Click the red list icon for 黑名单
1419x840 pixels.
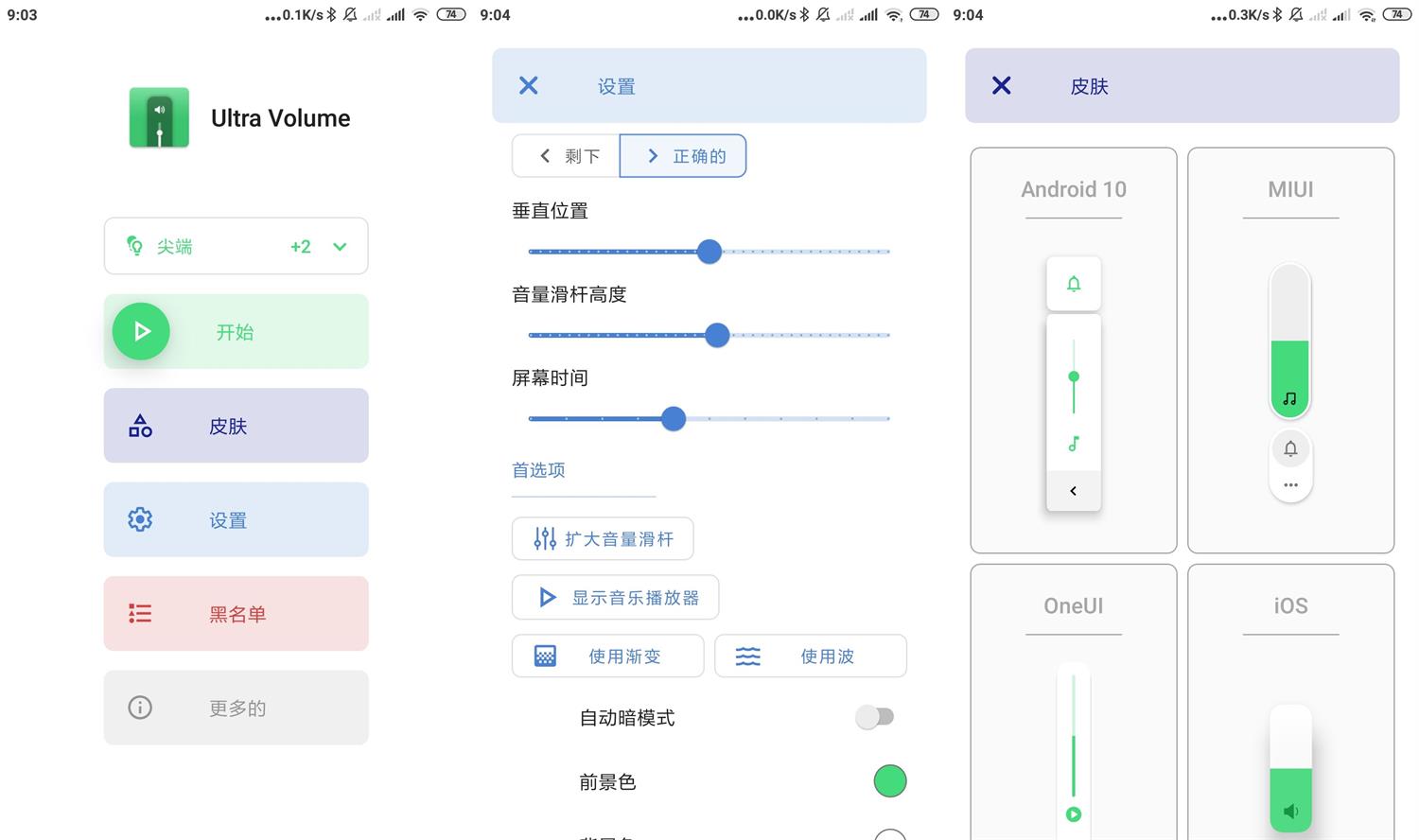(x=140, y=614)
